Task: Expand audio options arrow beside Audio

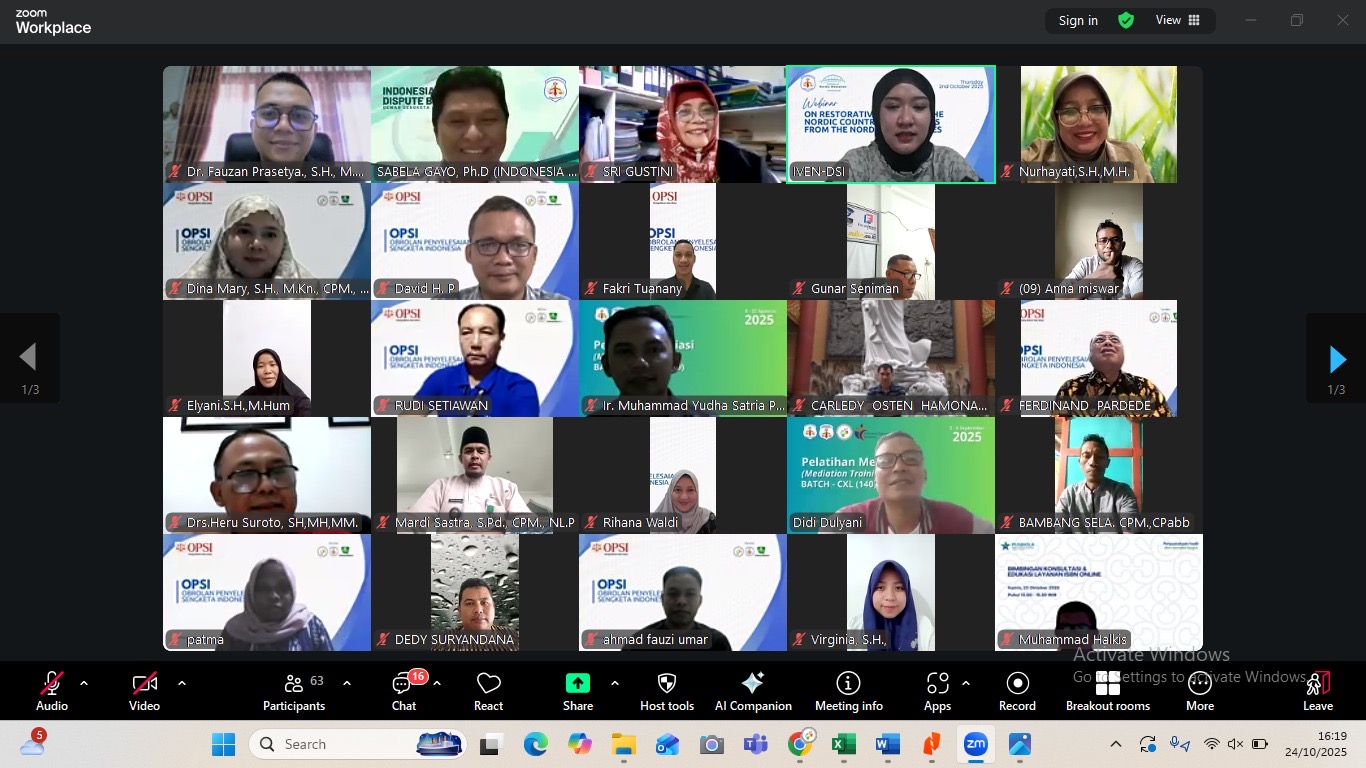Action: point(84,684)
